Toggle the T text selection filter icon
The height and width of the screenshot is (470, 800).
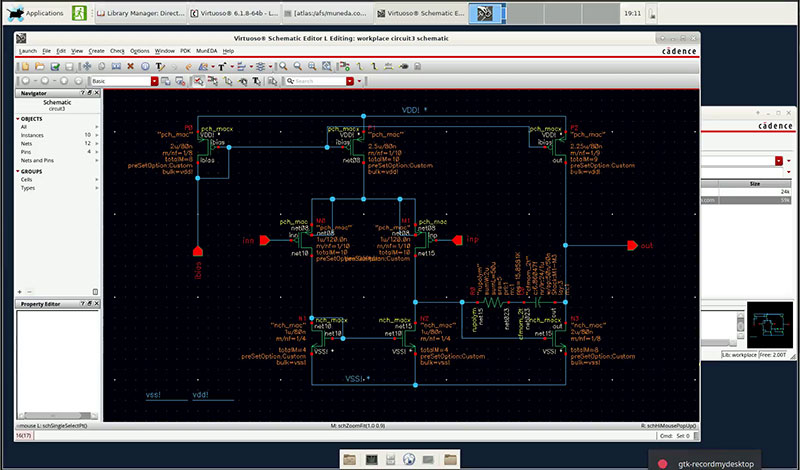tap(257, 81)
